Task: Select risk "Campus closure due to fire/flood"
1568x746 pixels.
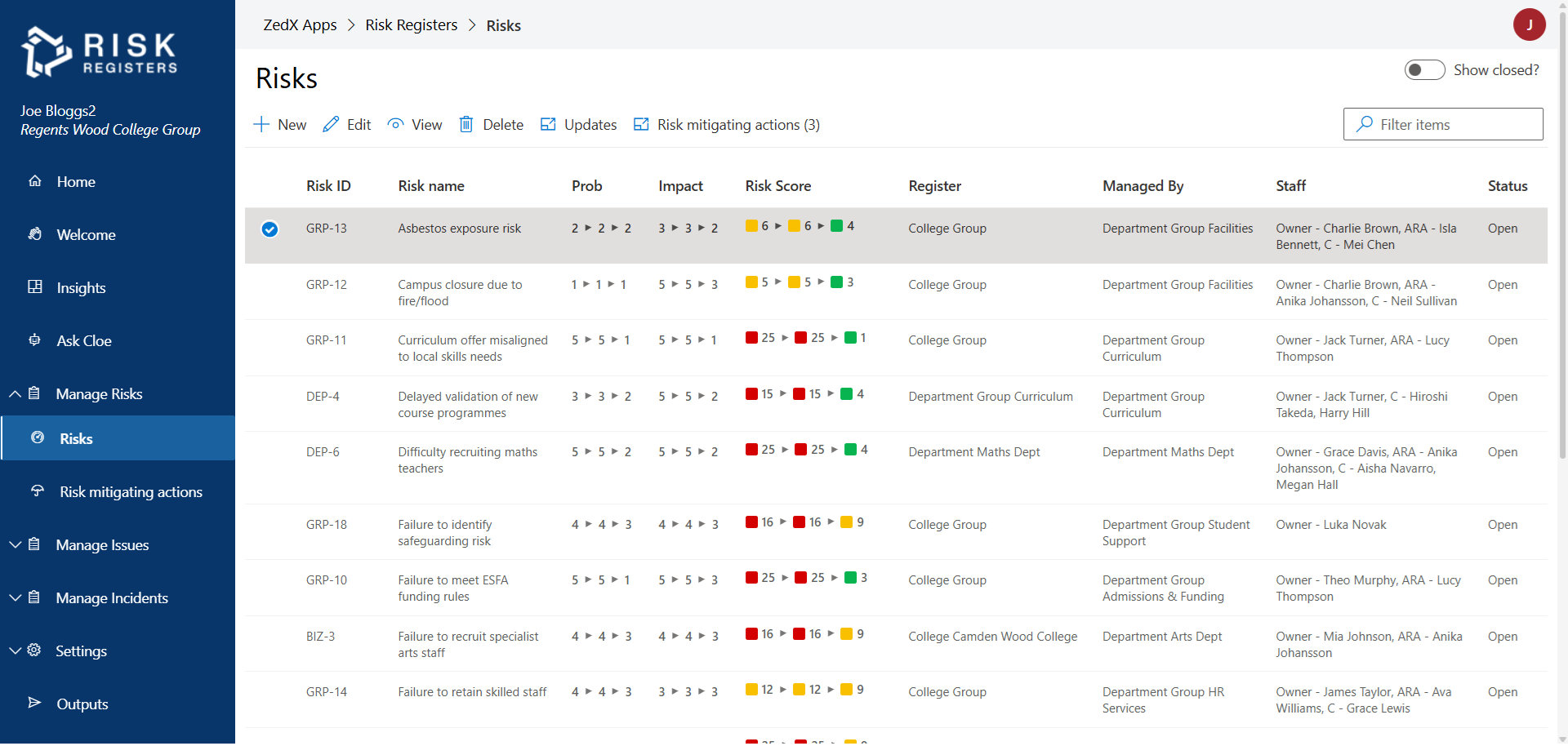Action: coord(460,293)
